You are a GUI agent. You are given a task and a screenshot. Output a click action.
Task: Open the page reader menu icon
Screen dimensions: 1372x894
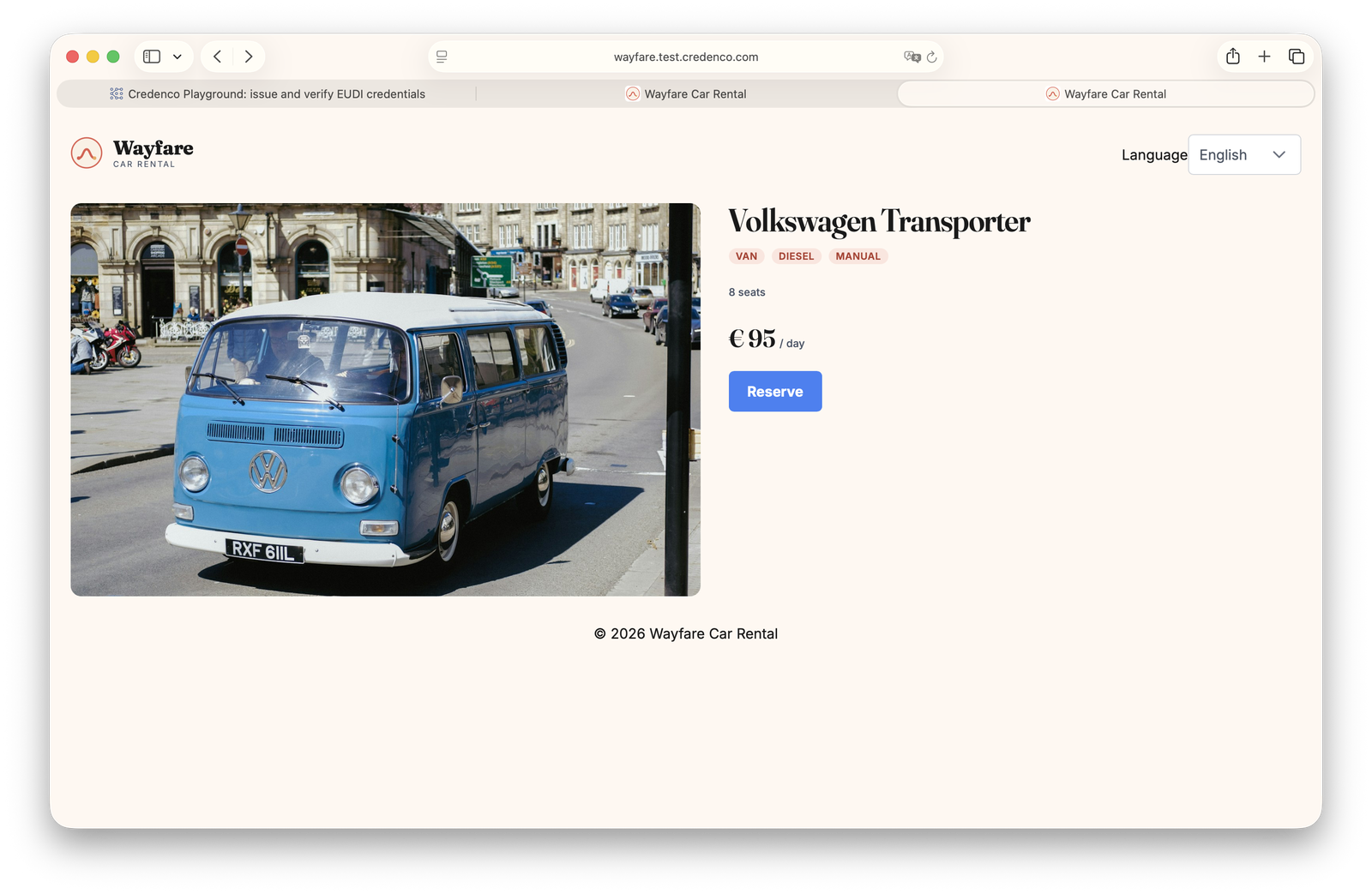(x=442, y=57)
